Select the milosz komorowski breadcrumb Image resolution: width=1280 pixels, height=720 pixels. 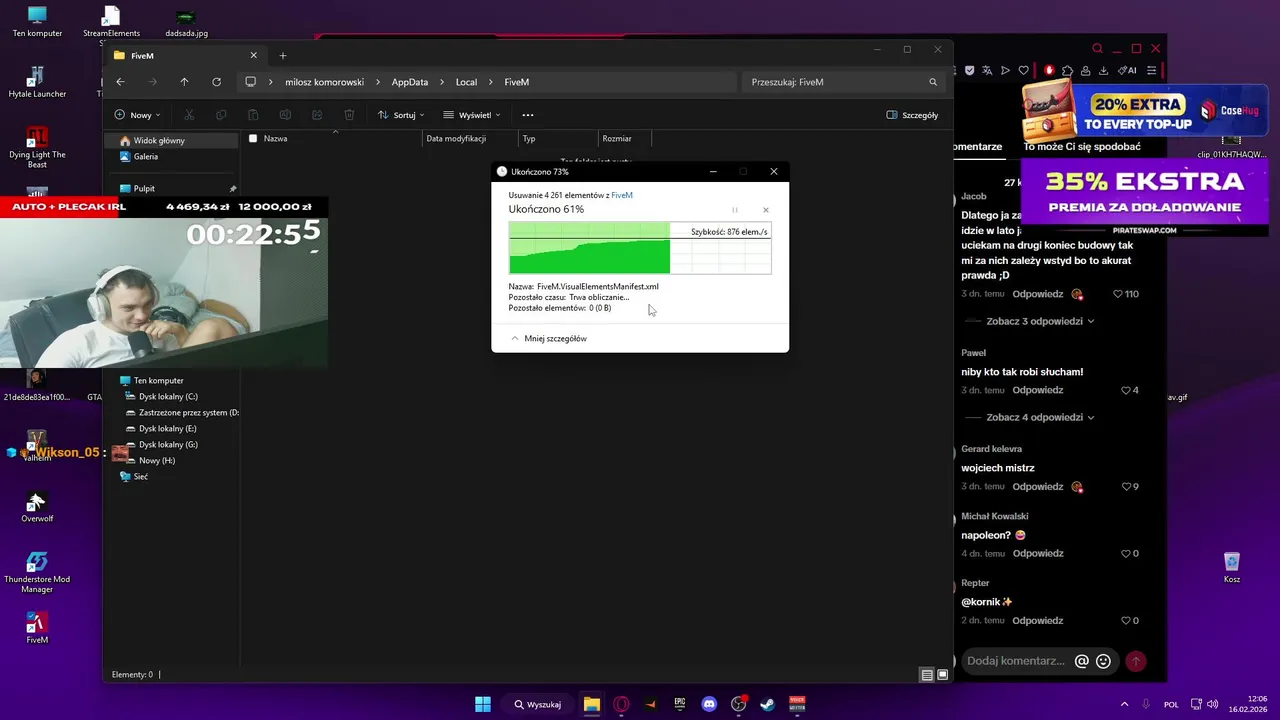coord(324,82)
